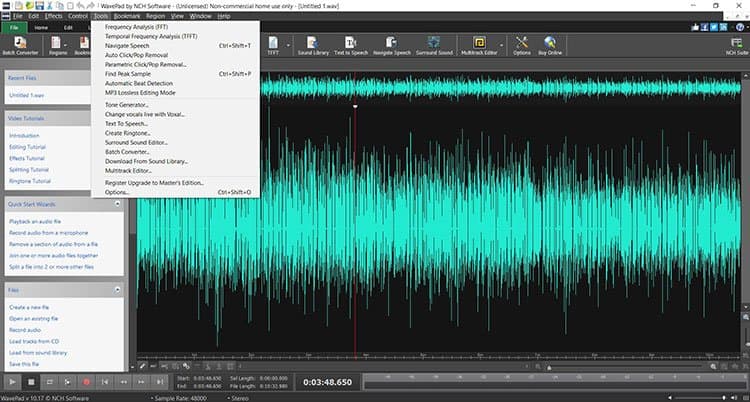This screenshot has height=402, width=750.
Task: Open the Editing Tutorial link
Action: 27,147
